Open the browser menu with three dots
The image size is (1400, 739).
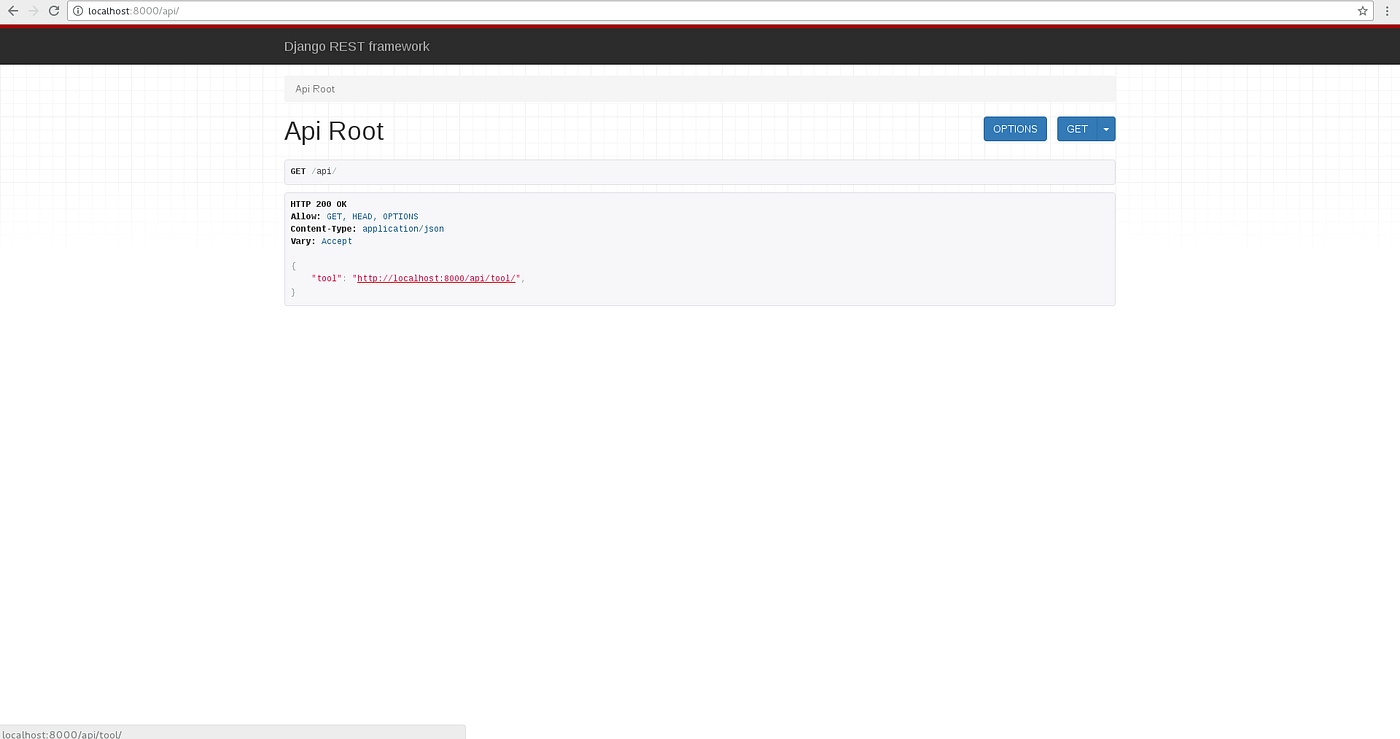(x=1386, y=11)
